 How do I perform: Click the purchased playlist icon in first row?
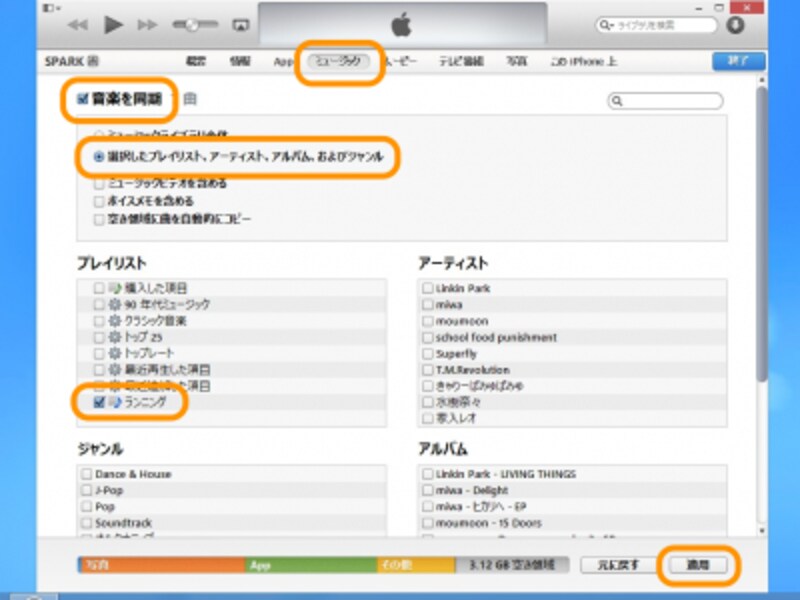point(115,288)
